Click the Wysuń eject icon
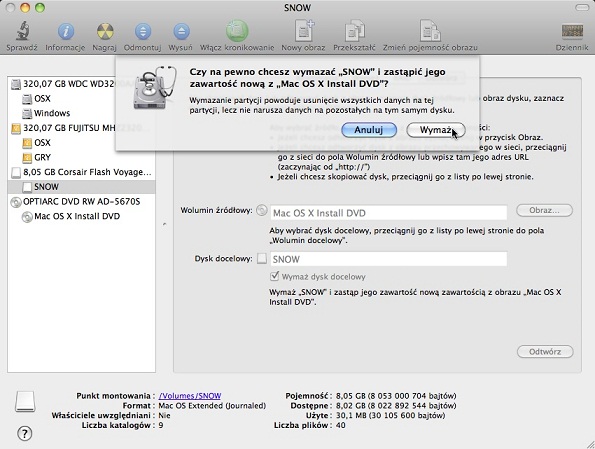This screenshot has height=449, width=595. 181,31
